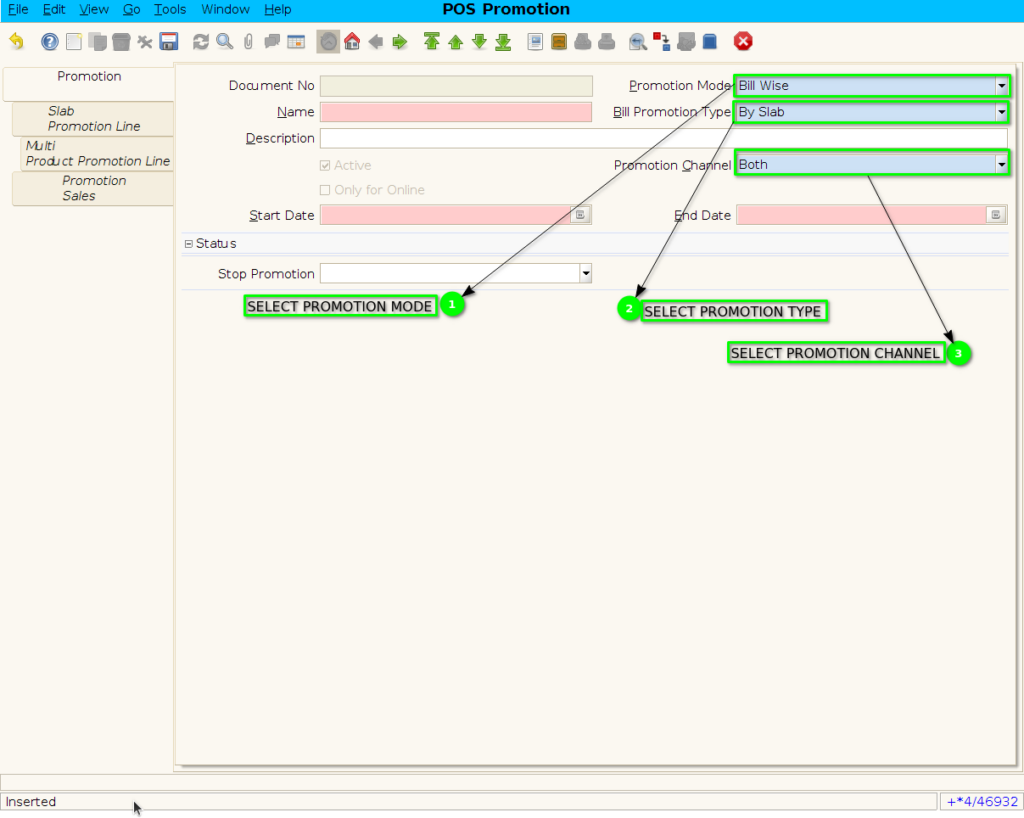Toggle grid view with the table icon
The image size is (1024, 818).
pyautogui.click(x=296, y=42)
